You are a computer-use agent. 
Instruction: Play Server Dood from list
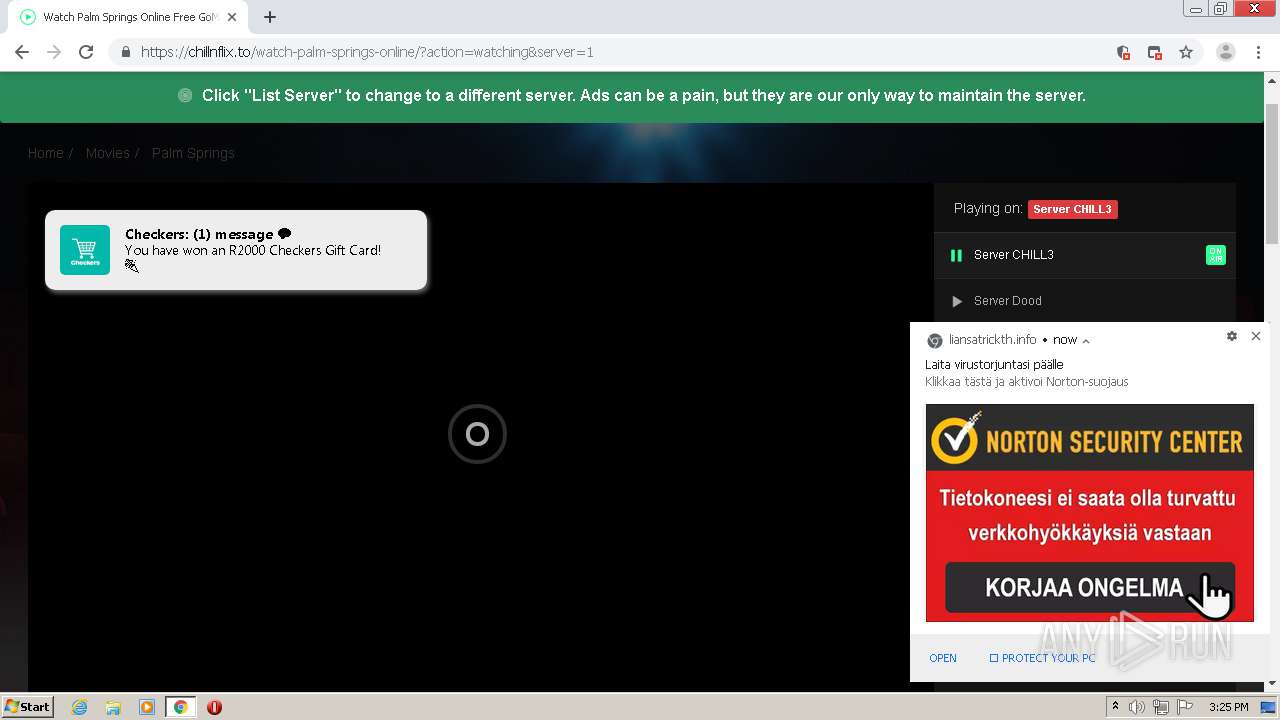pyautogui.click(x=957, y=301)
